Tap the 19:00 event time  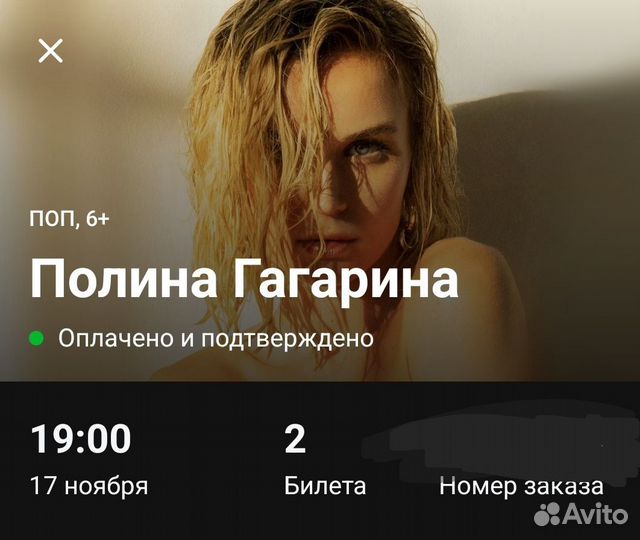(81, 439)
